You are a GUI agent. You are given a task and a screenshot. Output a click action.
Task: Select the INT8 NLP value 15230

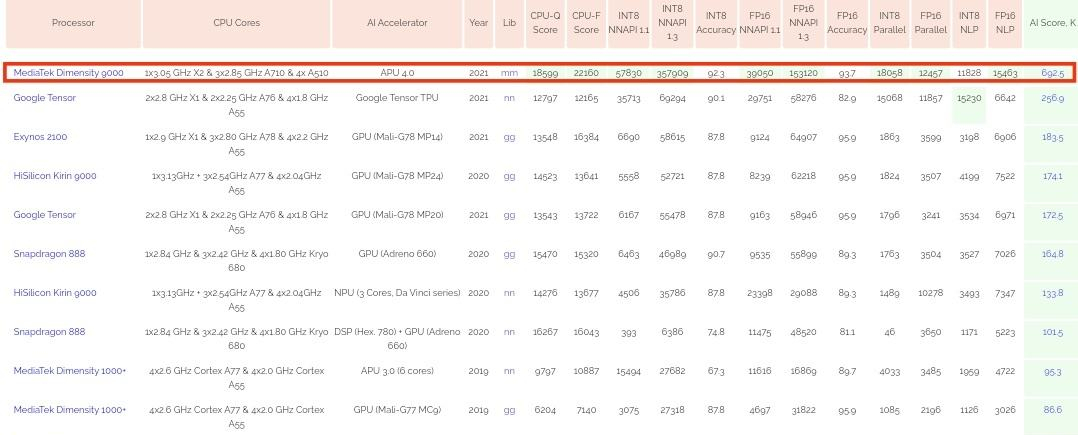(969, 98)
